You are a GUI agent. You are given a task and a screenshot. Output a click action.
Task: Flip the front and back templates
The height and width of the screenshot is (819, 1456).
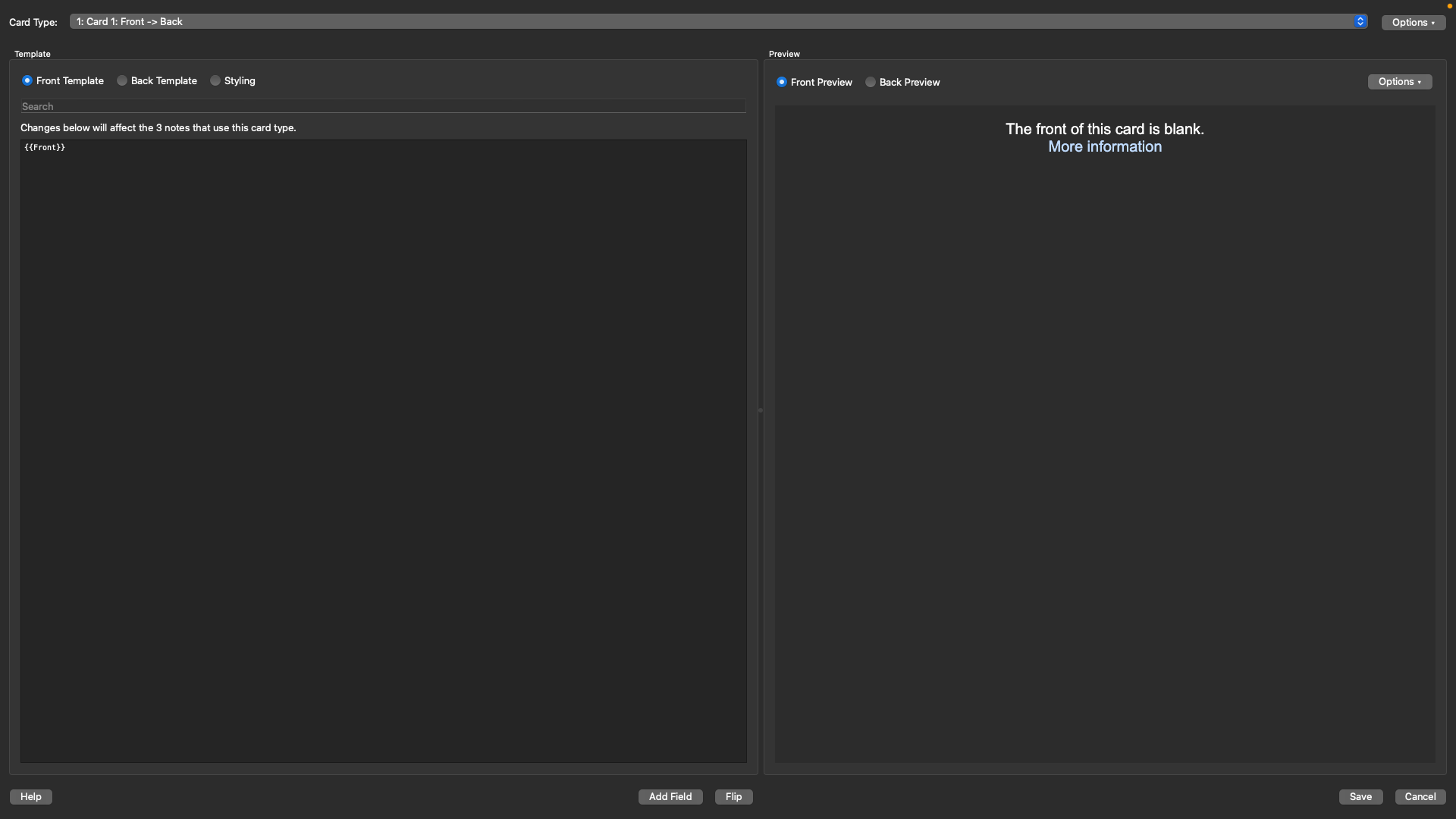(733, 796)
